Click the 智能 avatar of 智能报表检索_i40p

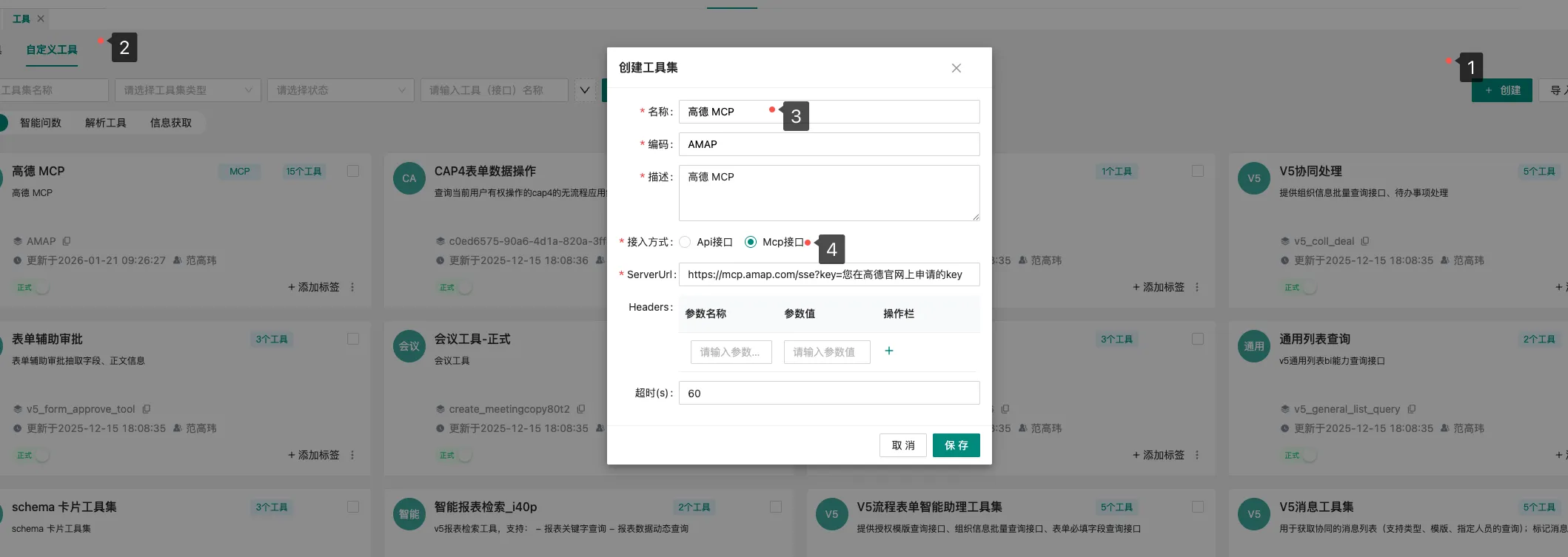409,514
